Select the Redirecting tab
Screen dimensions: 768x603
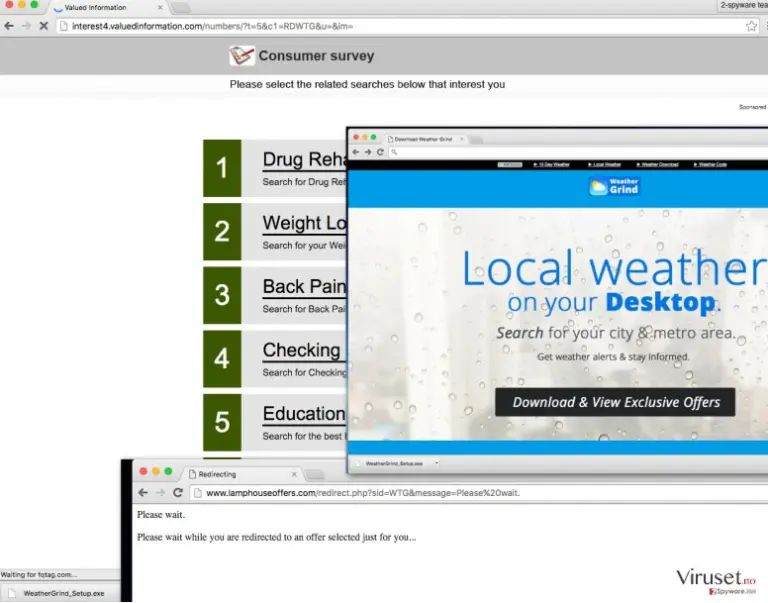coord(242,474)
